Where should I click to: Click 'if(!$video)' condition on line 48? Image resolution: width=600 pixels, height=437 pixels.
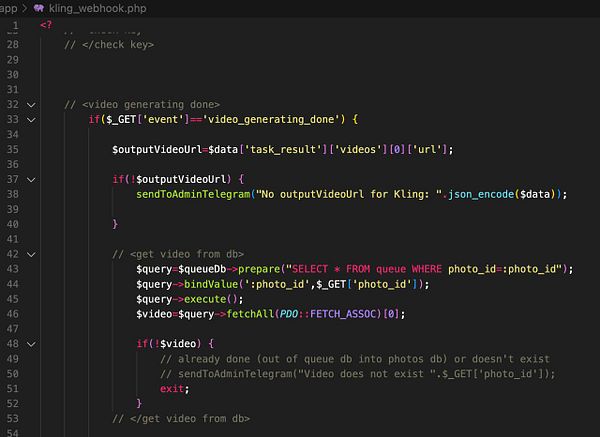point(169,344)
